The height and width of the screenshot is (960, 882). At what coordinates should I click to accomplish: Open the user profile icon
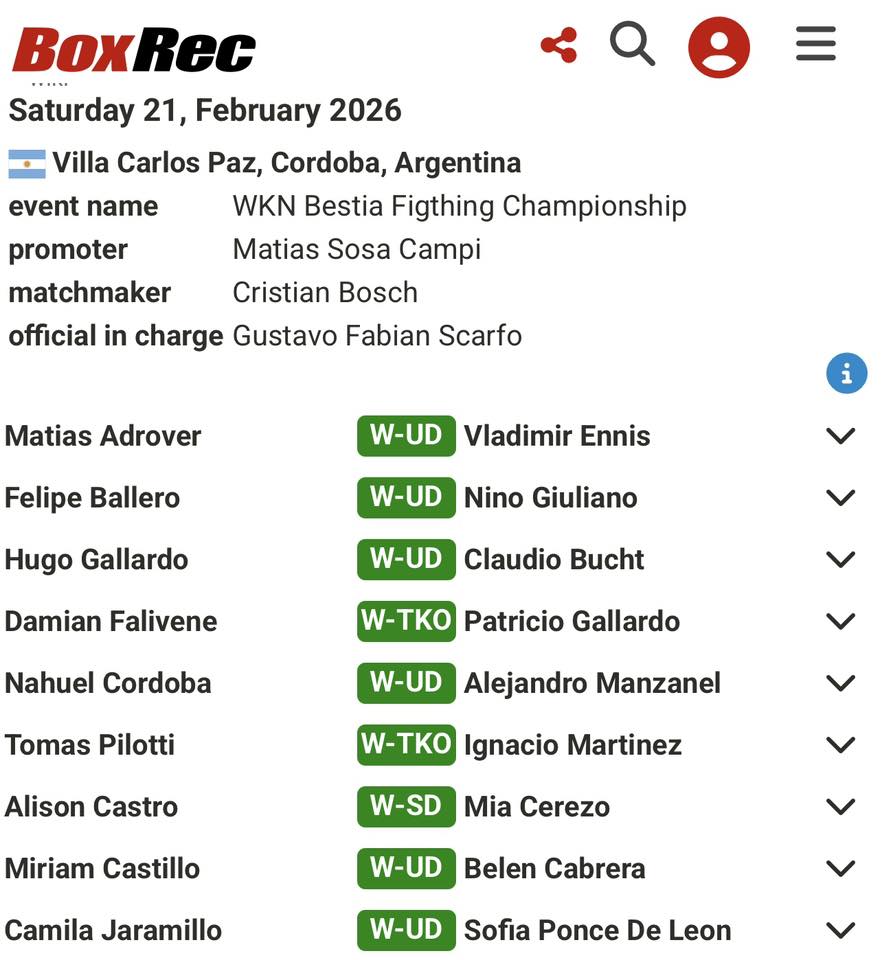(x=718, y=47)
